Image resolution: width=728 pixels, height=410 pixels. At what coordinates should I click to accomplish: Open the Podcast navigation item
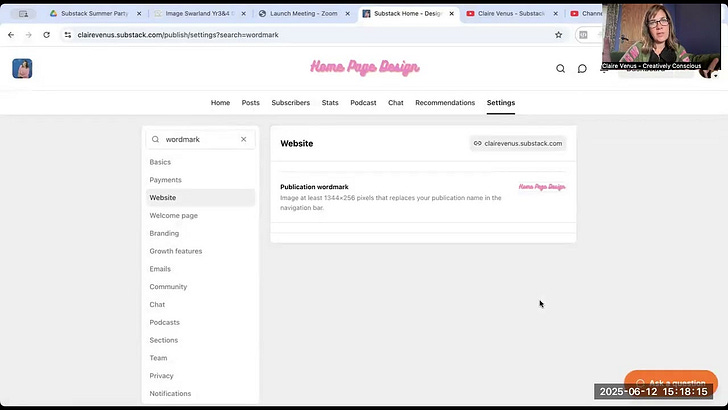pos(363,103)
